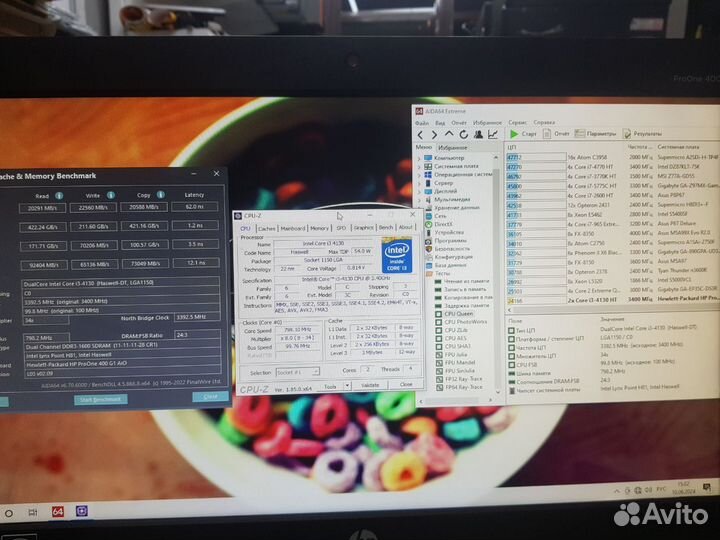Select the CPU Queen benchmark
The image size is (720, 540).
454,314
